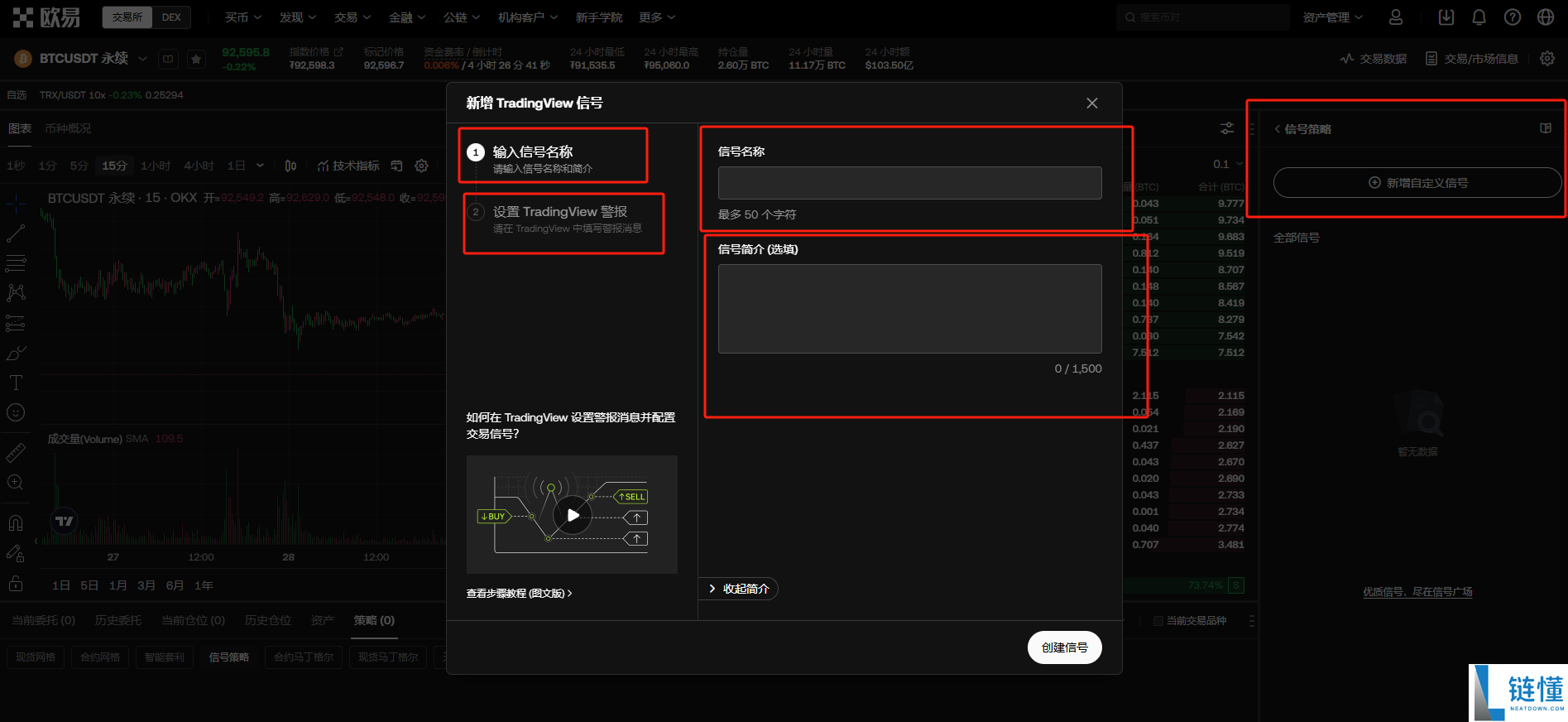Image resolution: width=1568 pixels, height=722 pixels.
Task: Select the trend line drawing tool
Action: pos(16,233)
